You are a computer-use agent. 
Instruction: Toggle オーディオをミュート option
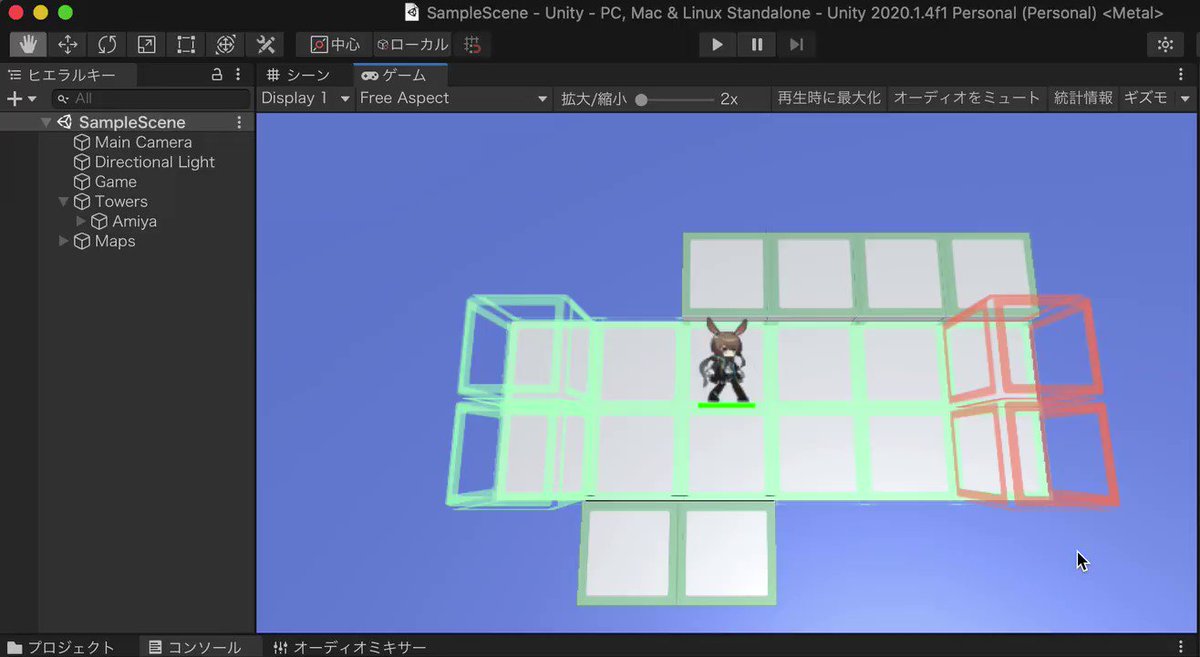point(967,98)
